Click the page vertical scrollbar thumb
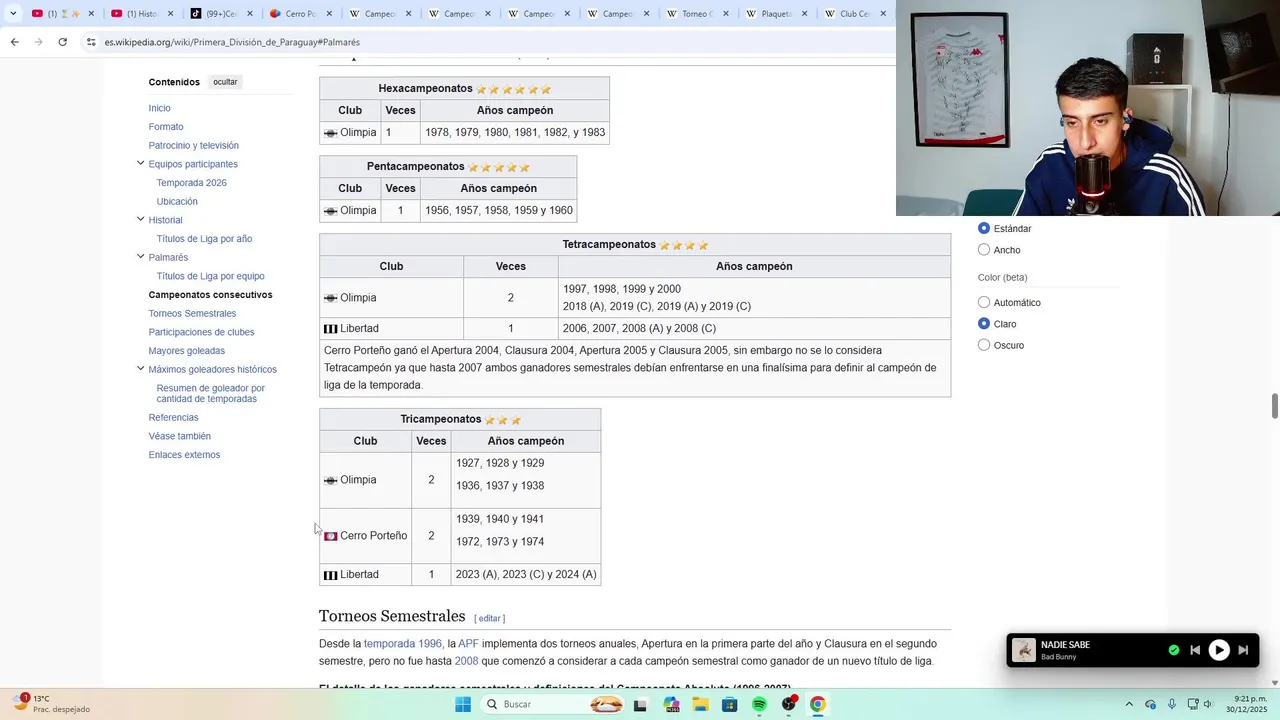 (x=1274, y=407)
